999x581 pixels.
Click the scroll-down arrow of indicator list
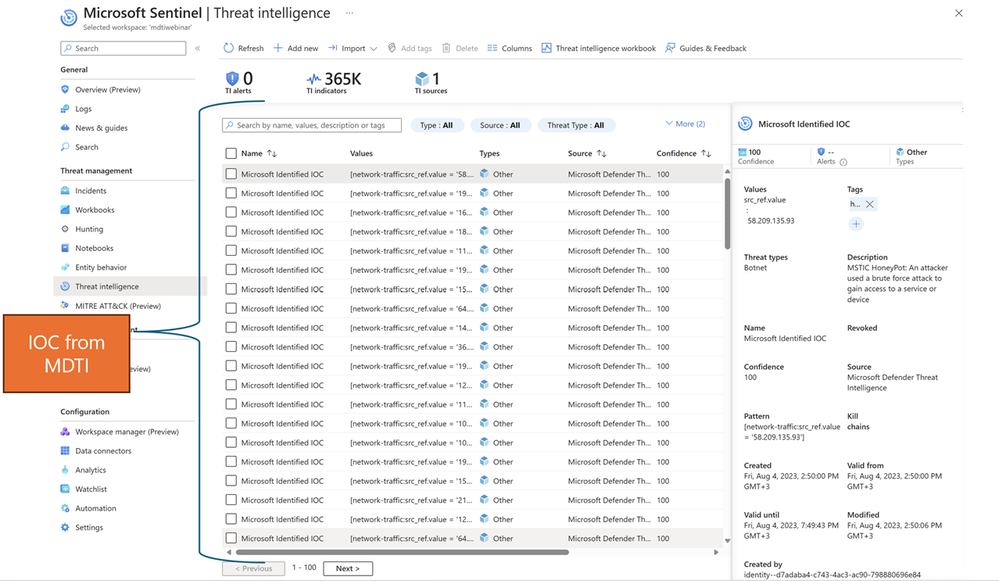(728, 541)
